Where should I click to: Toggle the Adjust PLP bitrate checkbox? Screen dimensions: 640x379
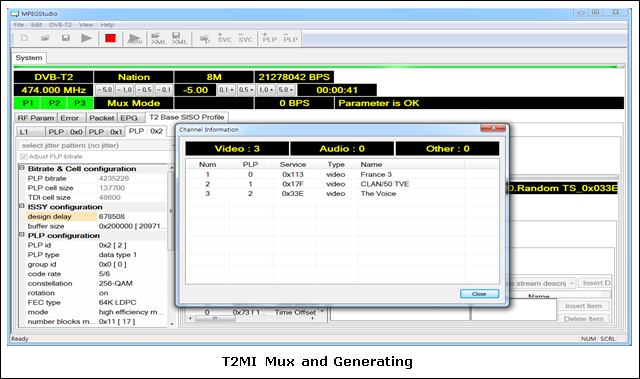(x=24, y=157)
